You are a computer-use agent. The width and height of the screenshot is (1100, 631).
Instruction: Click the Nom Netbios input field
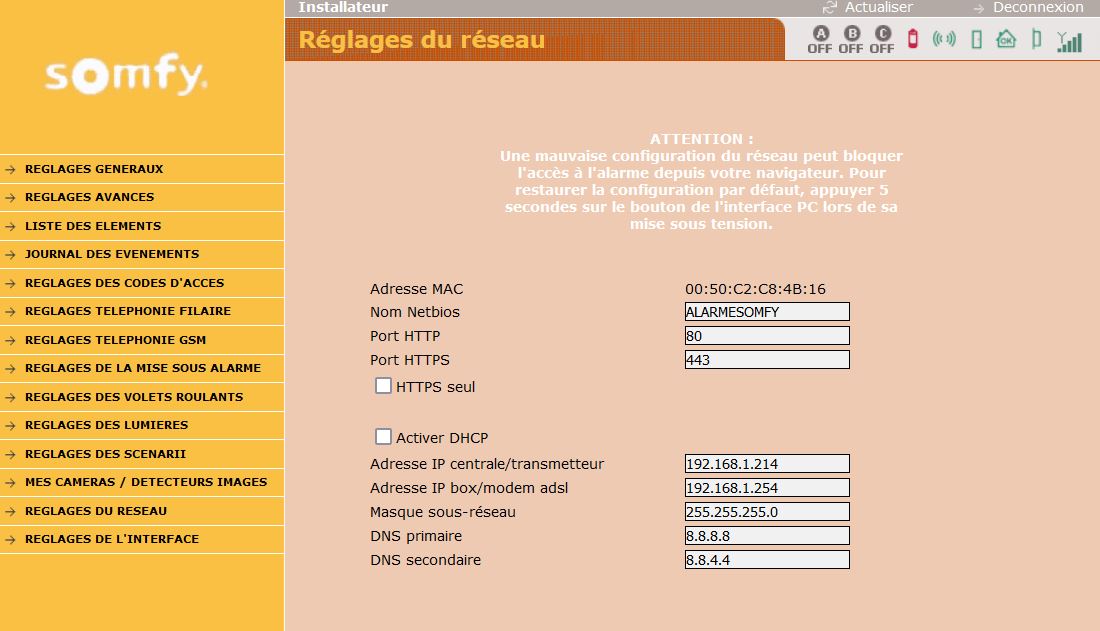click(767, 312)
